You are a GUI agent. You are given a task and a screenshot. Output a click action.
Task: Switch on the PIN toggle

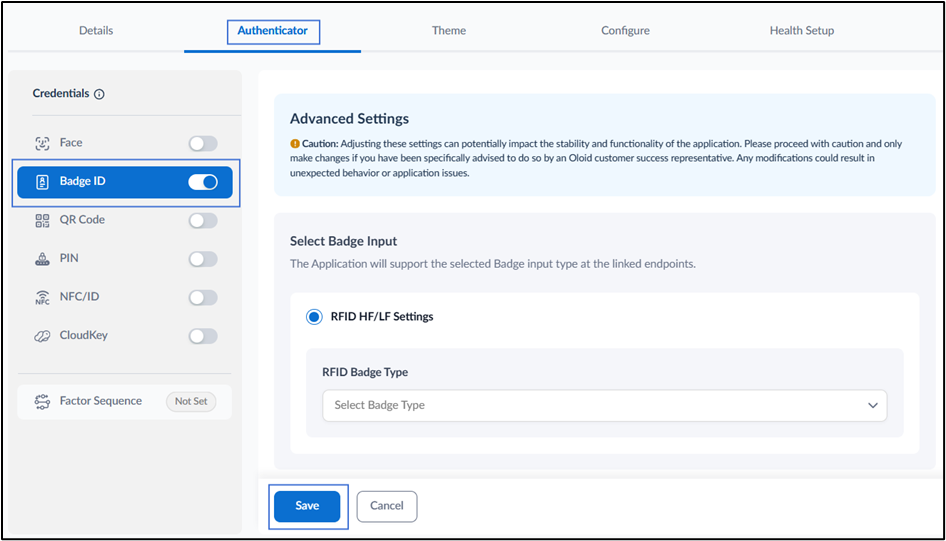(203, 259)
